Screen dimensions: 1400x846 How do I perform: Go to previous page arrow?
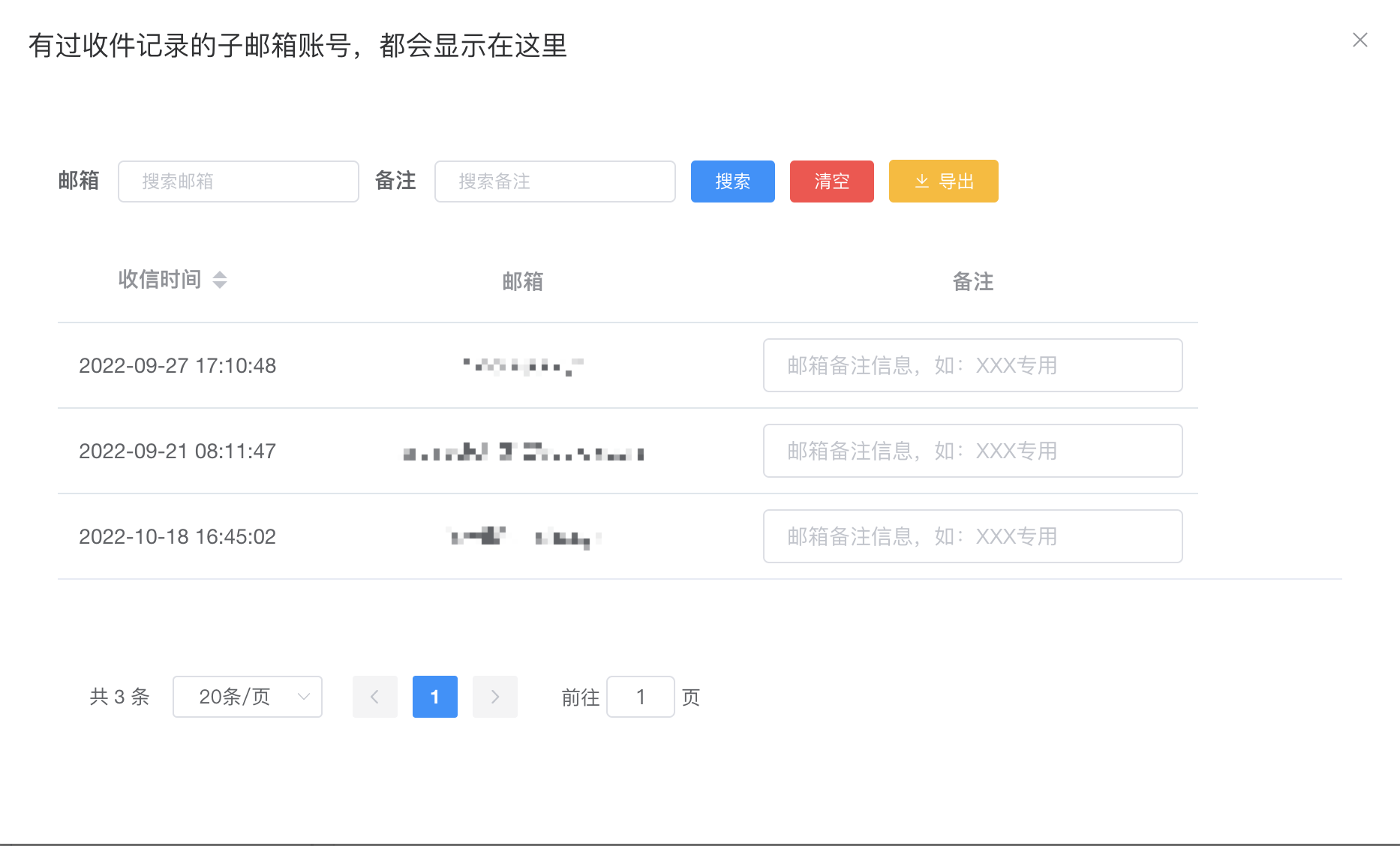(x=375, y=697)
